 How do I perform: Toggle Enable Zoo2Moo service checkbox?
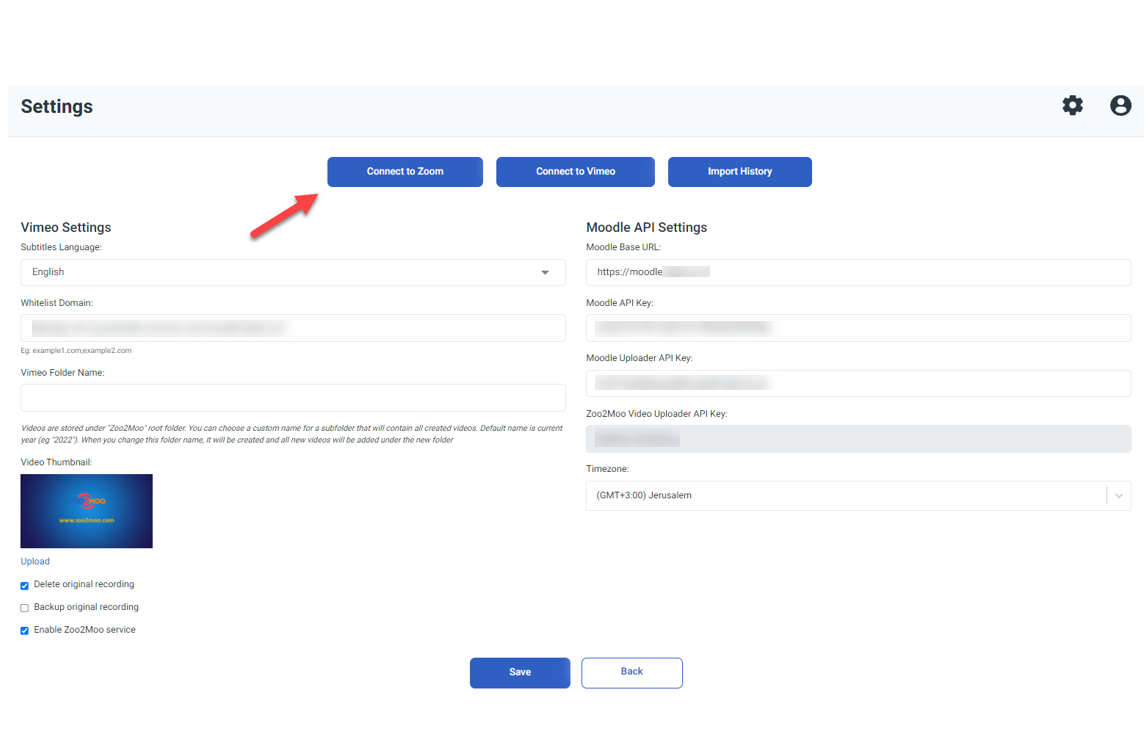point(24,631)
